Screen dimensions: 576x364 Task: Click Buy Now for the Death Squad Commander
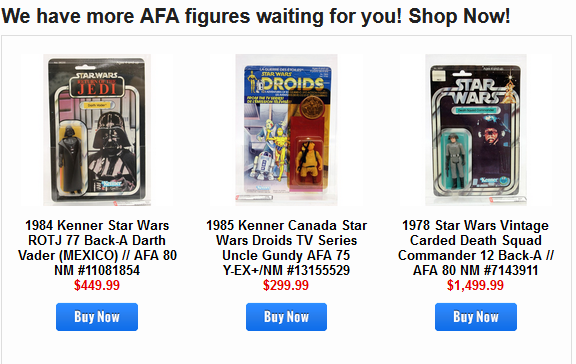[x=476, y=317]
